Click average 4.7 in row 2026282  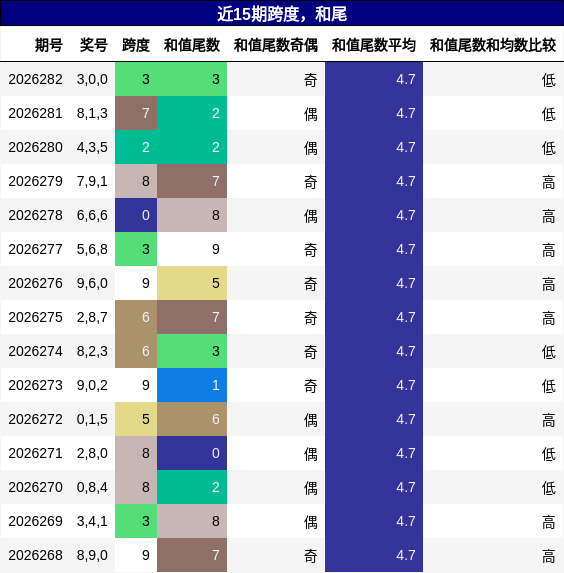pos(374,79)
